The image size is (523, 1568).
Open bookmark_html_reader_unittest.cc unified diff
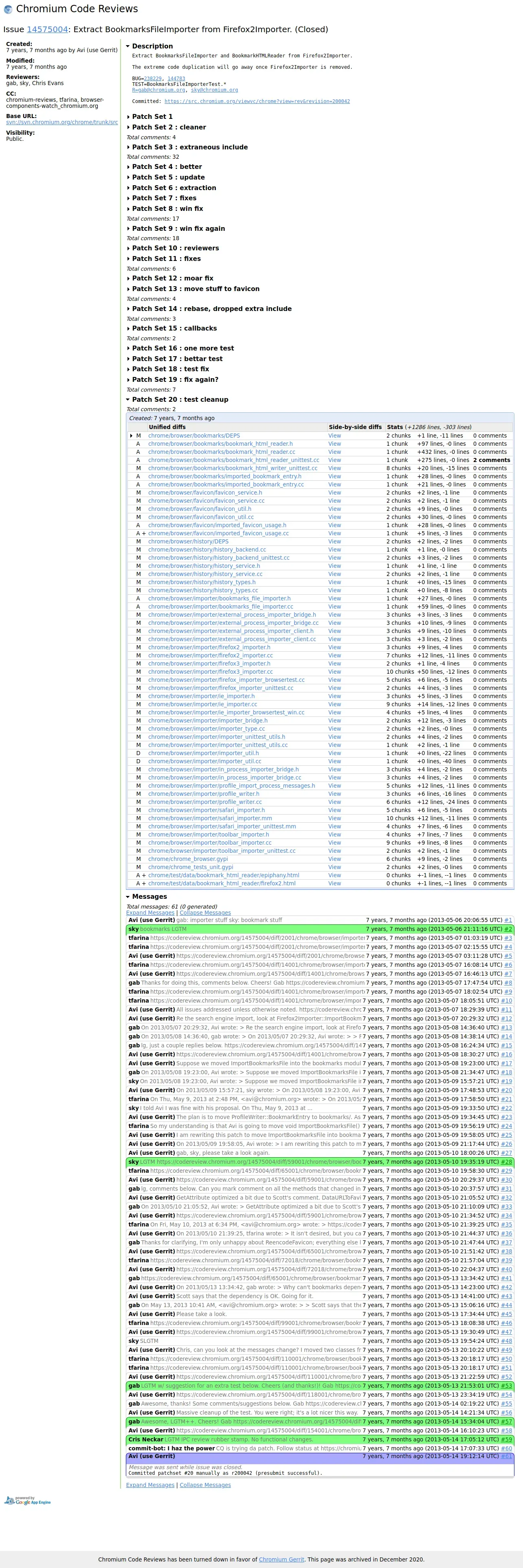point(233,460)
